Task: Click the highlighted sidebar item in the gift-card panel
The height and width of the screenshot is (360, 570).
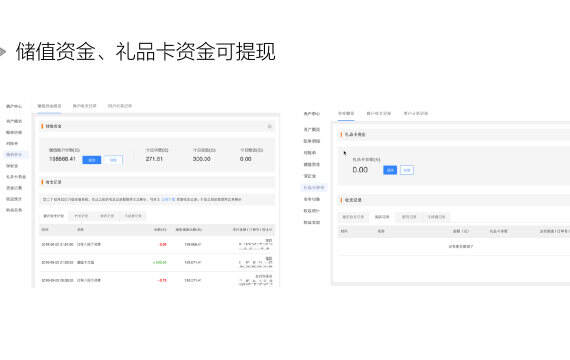Action: (x=314, y=188)
